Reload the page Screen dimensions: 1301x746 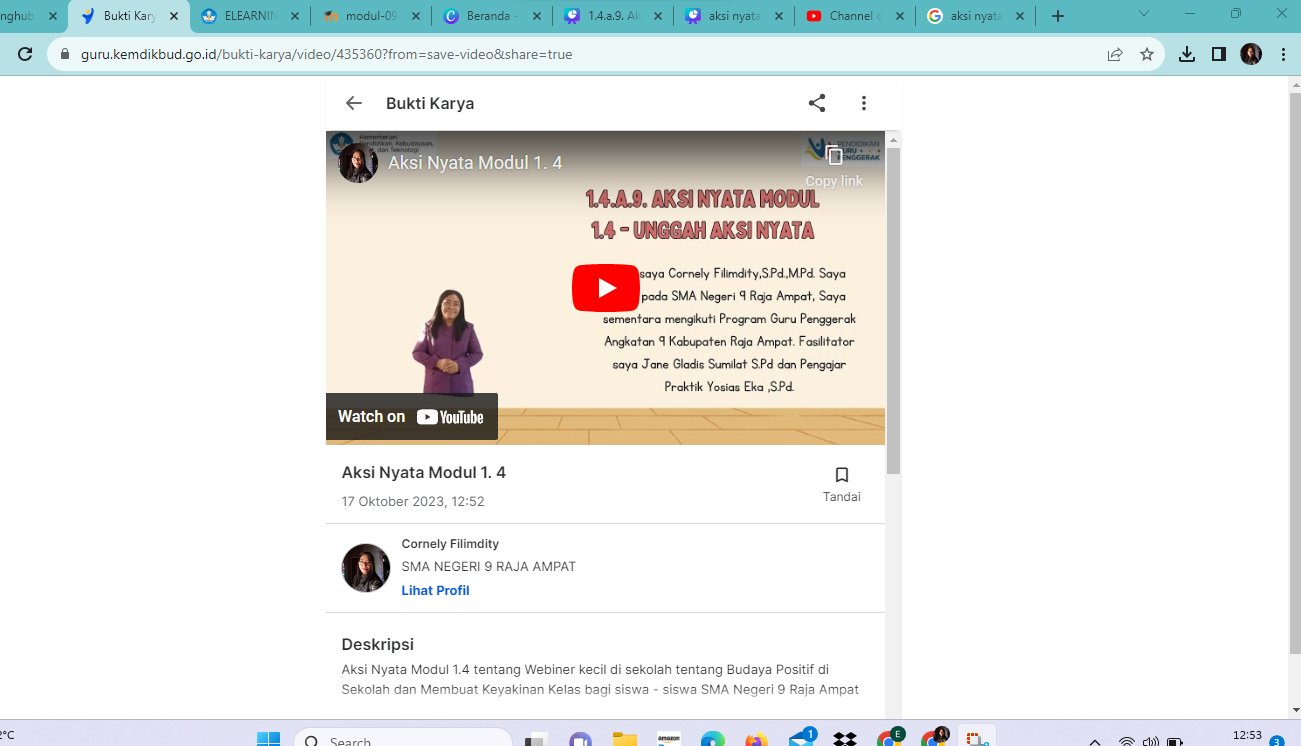click(25, 54)
